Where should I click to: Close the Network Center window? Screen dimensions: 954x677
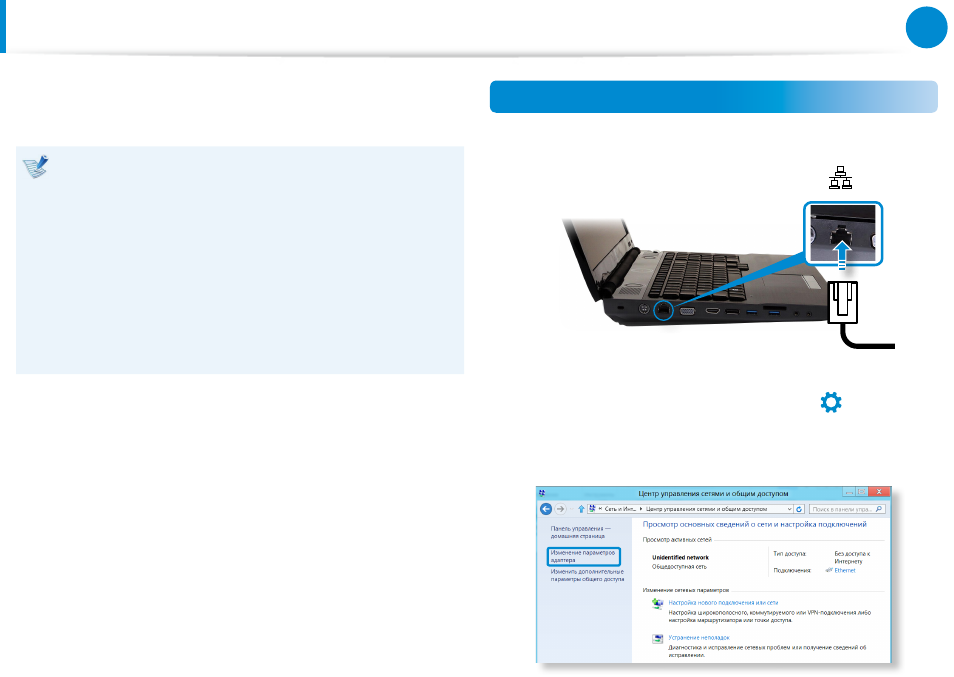tap(879, 491)
